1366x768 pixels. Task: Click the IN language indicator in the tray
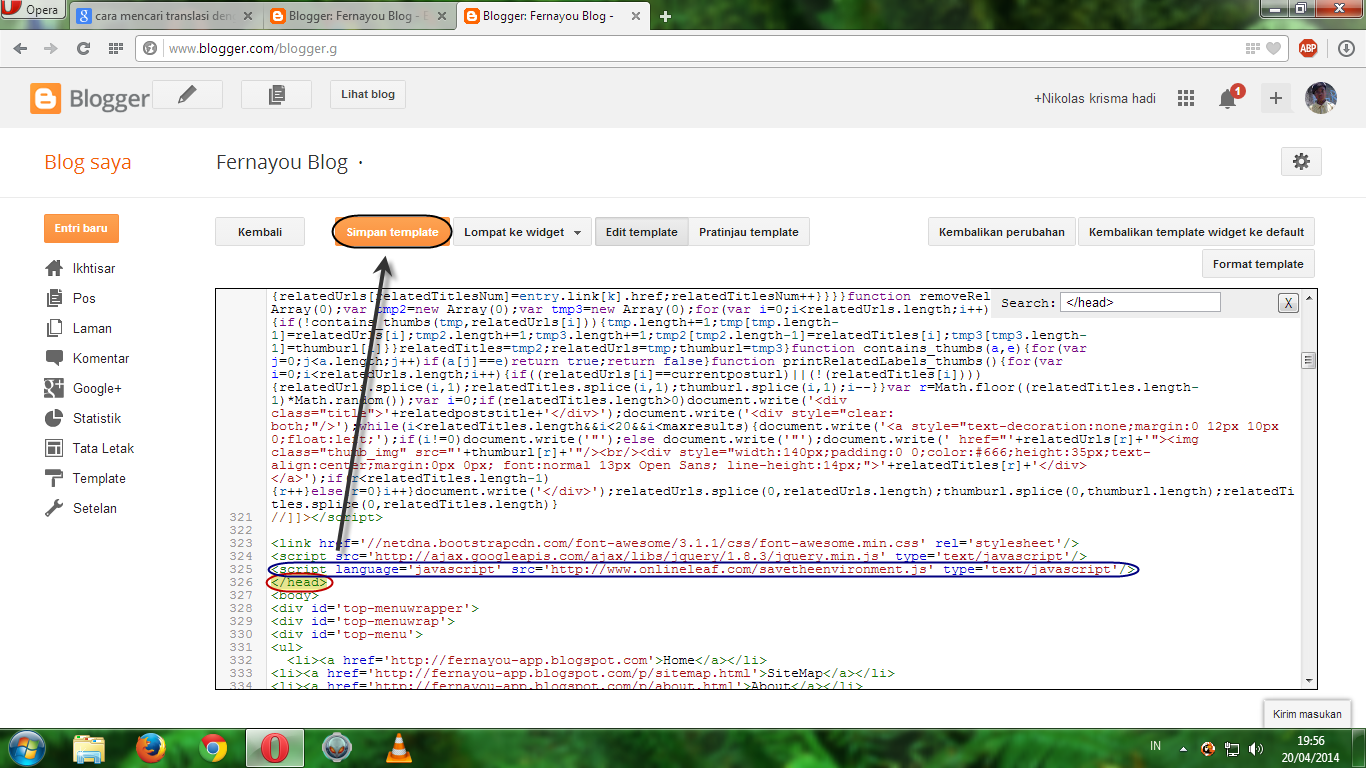pos(1156,746)
